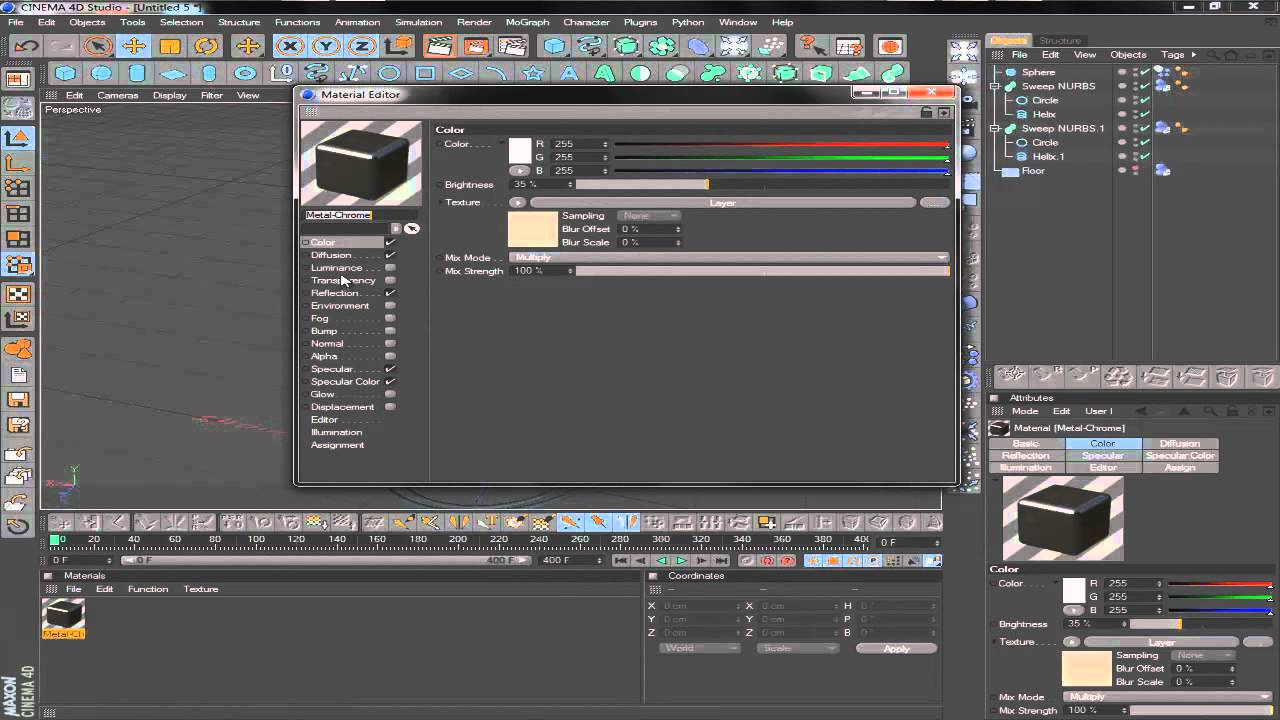Click the cylinder primitive icon
This screenshot has width=1280, height=720.
coord(137,73)
